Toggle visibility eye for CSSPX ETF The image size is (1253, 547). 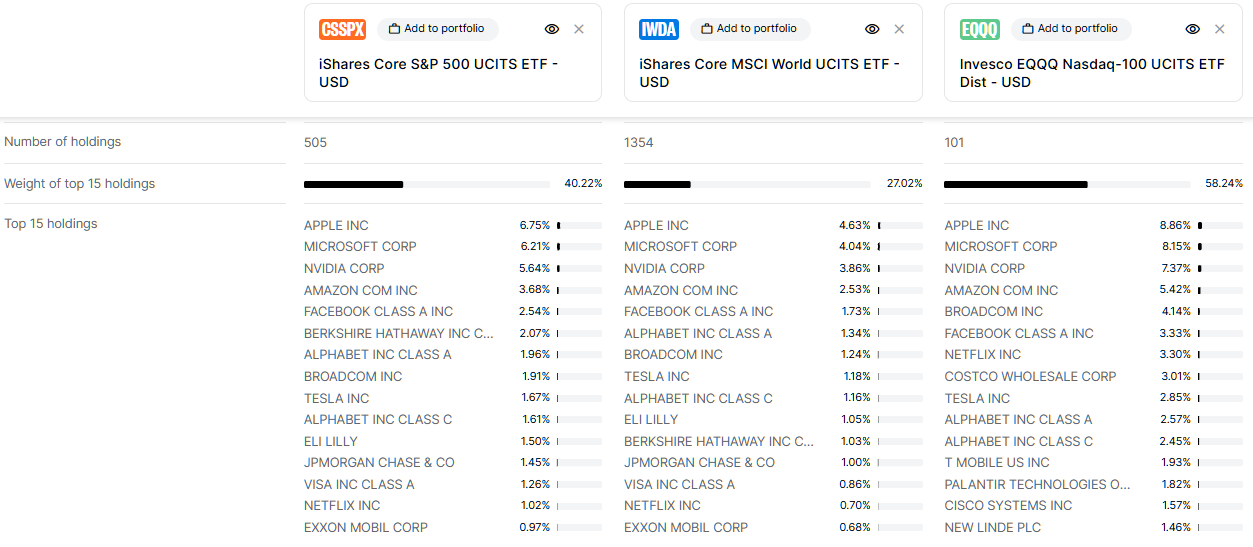click(x=552, y=30)
